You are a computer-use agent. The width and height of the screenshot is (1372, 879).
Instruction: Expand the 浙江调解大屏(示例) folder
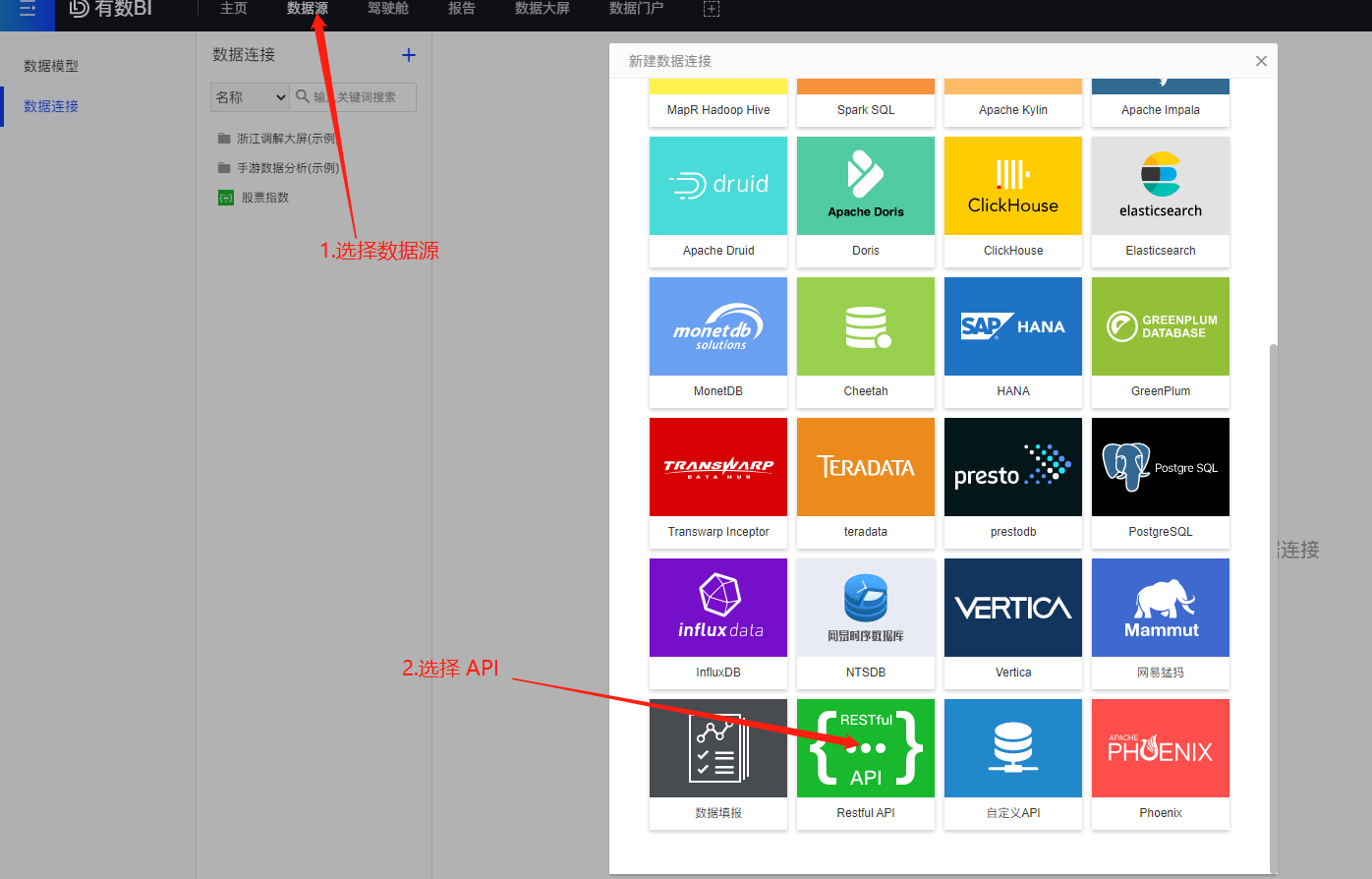pos(286,139)
